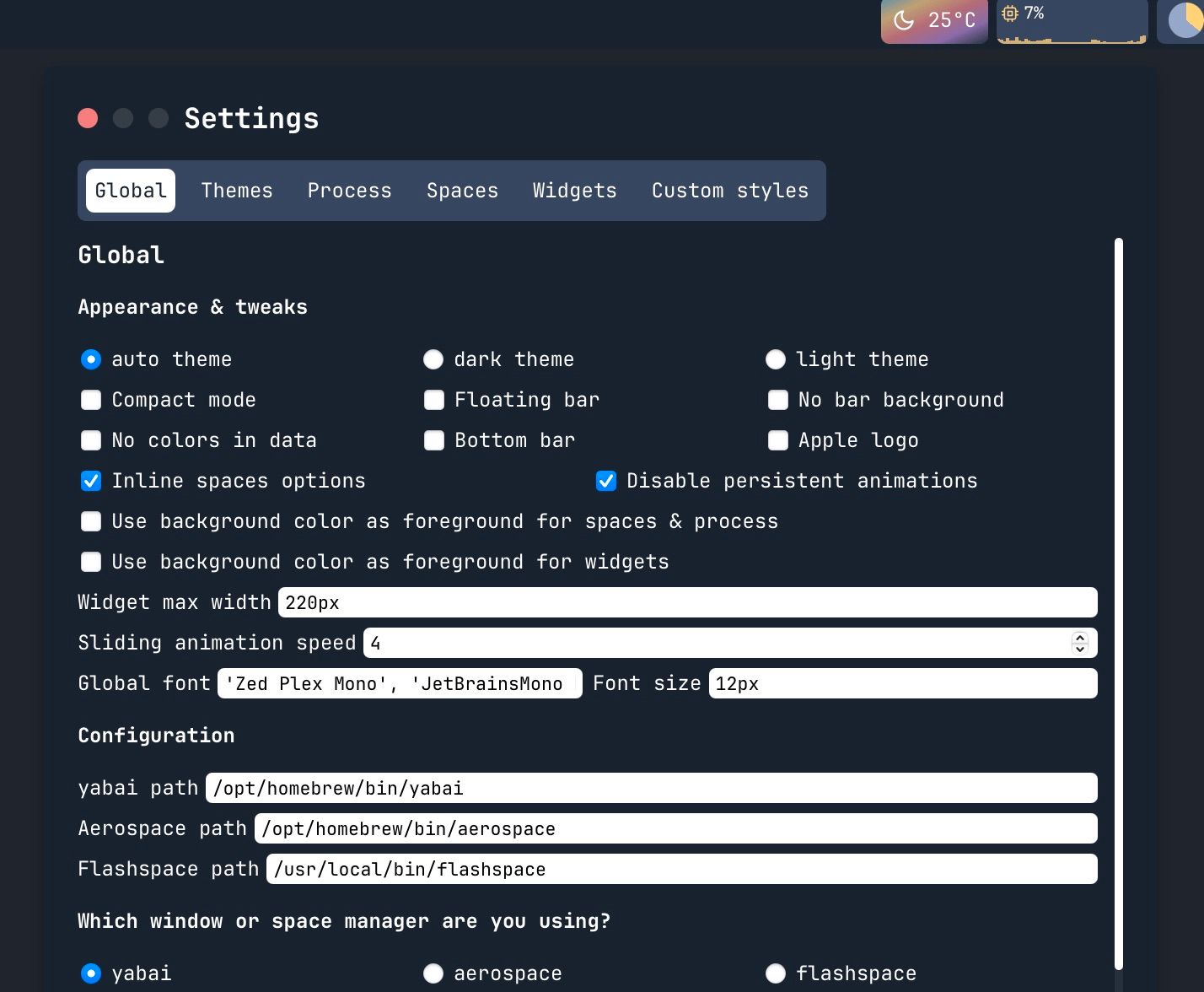Open the Process tab
This screenshot has width=1204, height=992.
tap(350, 191)
